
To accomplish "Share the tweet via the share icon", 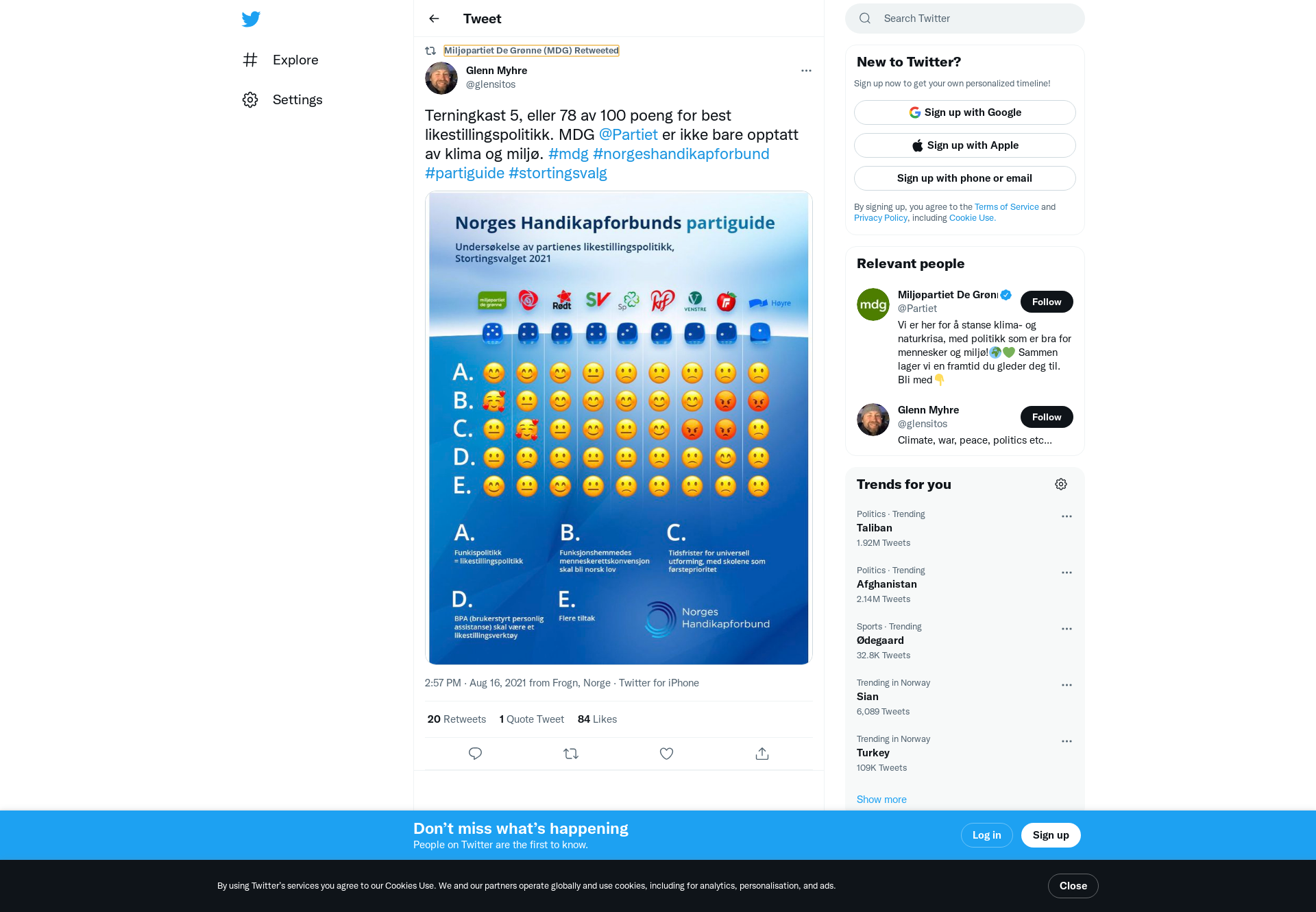I will (762, 754).
